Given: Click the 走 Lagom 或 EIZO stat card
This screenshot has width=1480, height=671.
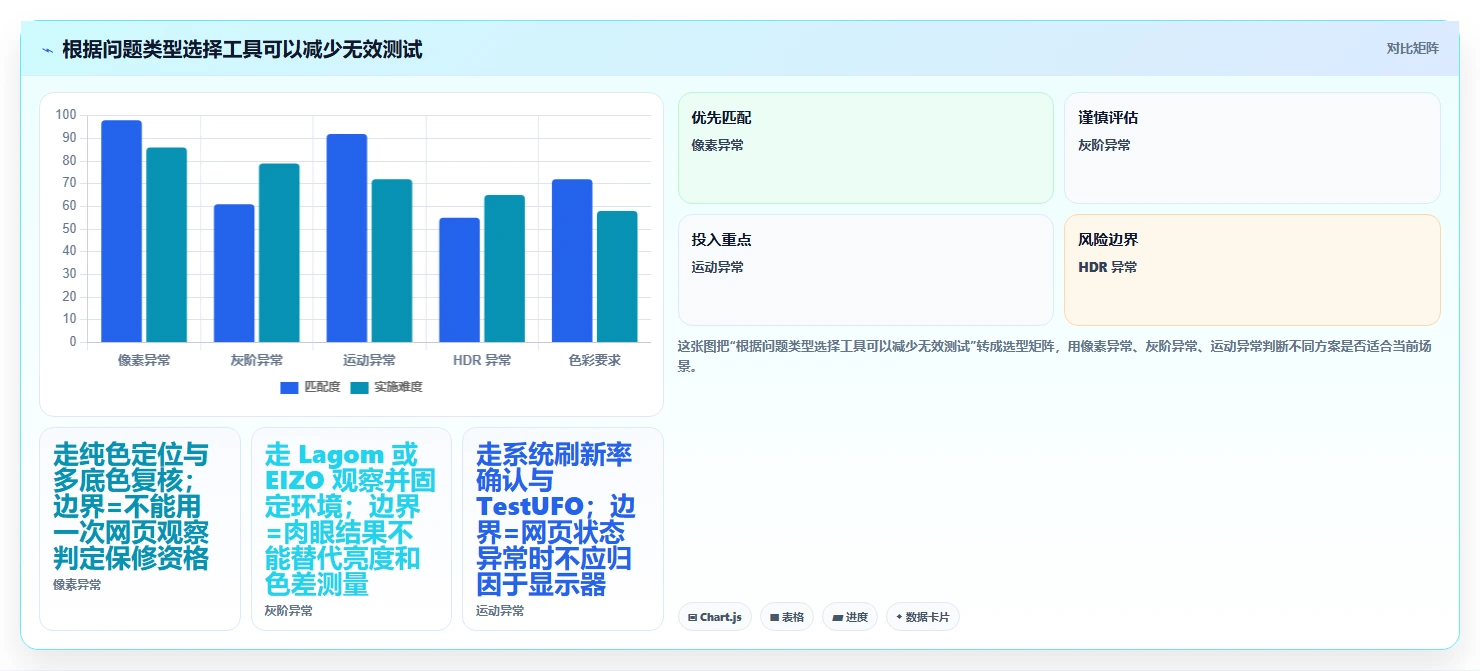Looking at the screenshot, I should point(351,529).
